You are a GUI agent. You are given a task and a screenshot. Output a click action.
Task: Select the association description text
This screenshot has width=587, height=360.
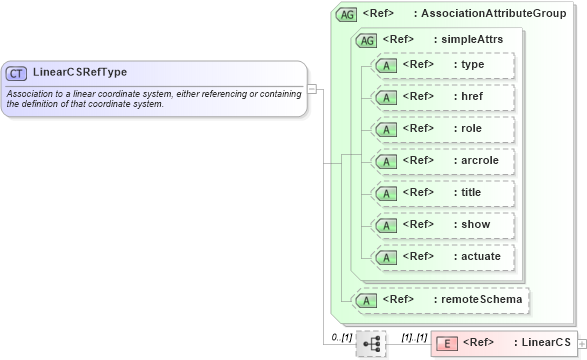click(x=154, y=99)
